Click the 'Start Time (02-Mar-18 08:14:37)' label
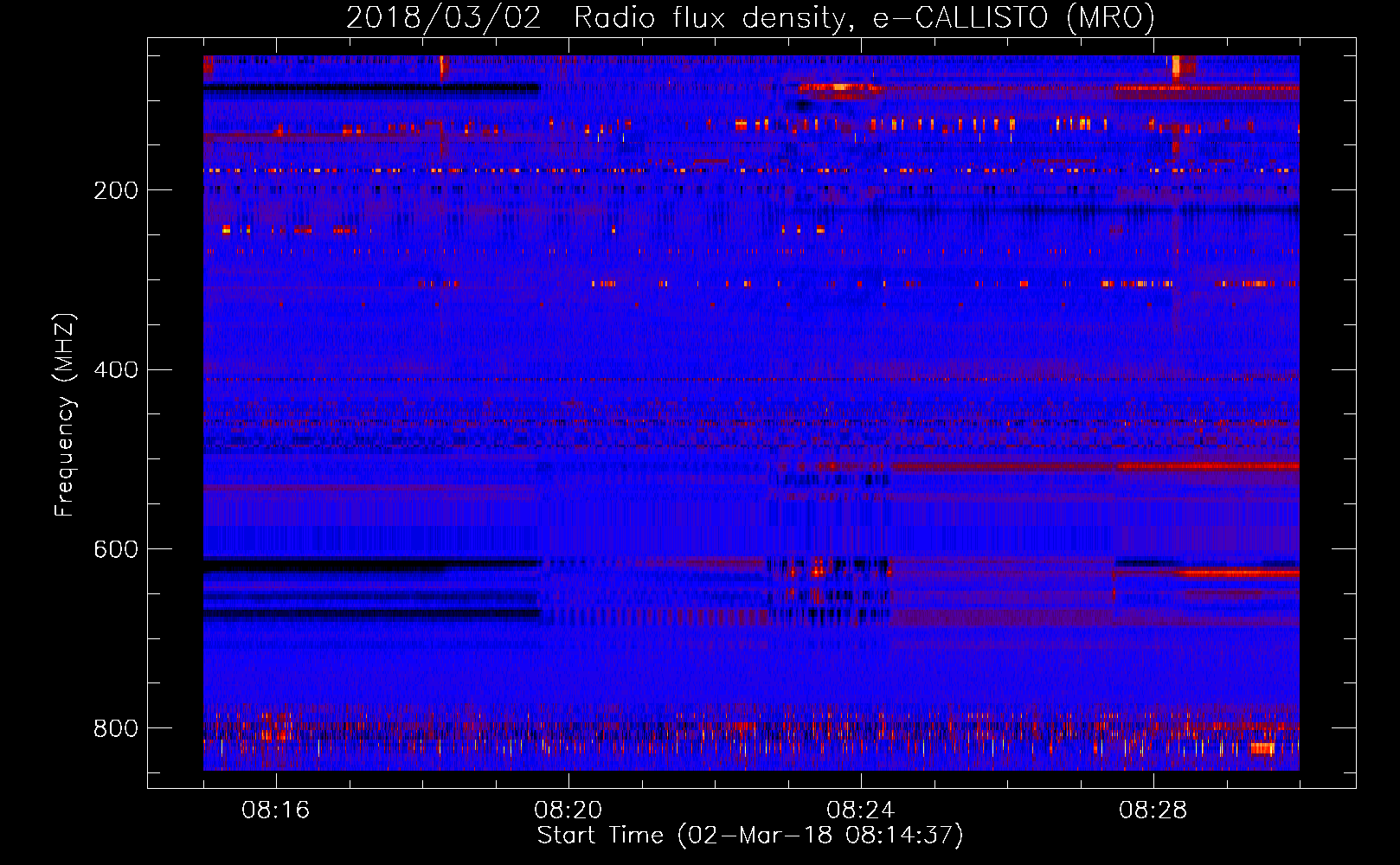The height and width of the screenshot is (865, 1400). [x=750, y=836]
